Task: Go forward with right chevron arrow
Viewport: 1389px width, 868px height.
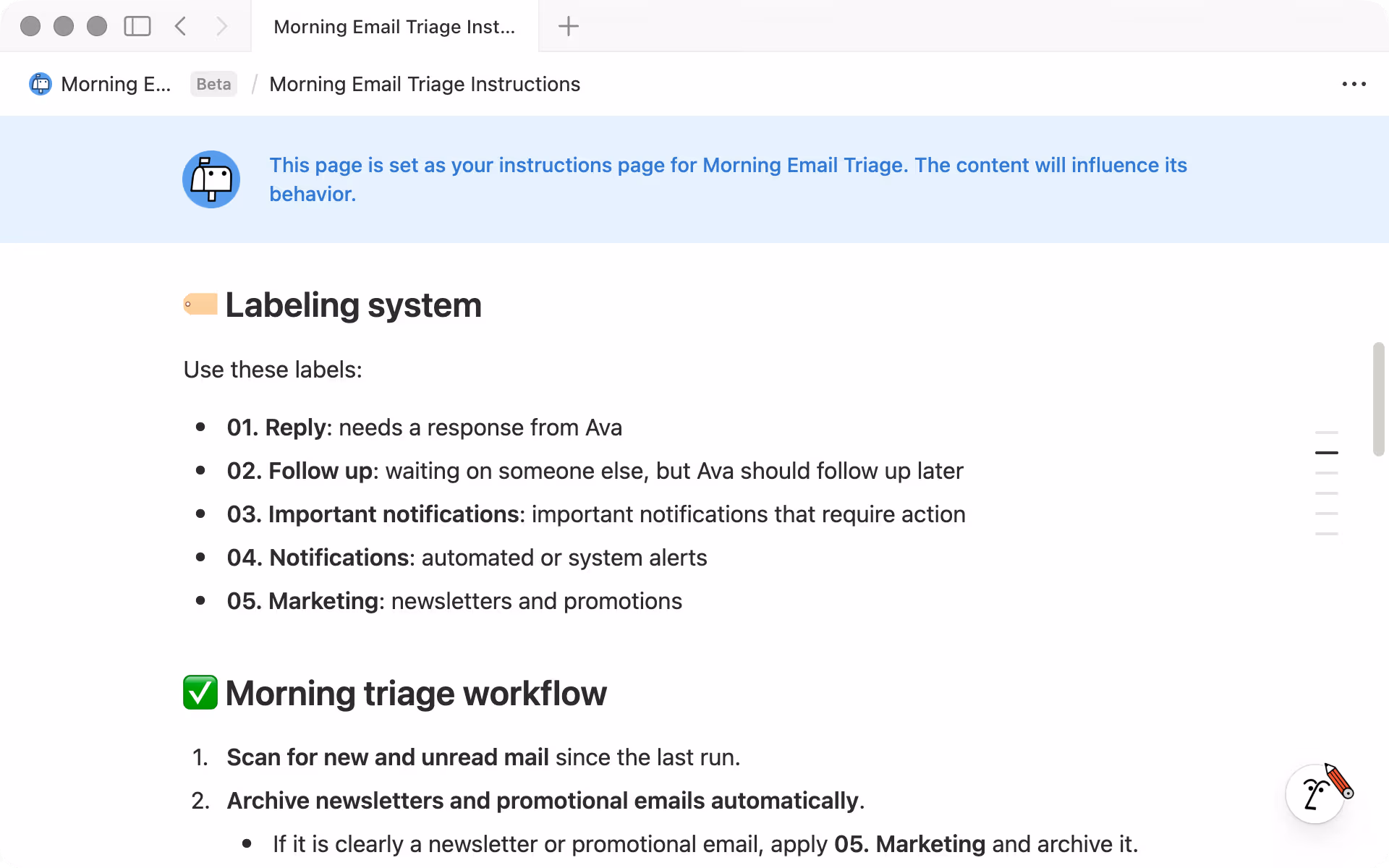Action: [221, 27]
